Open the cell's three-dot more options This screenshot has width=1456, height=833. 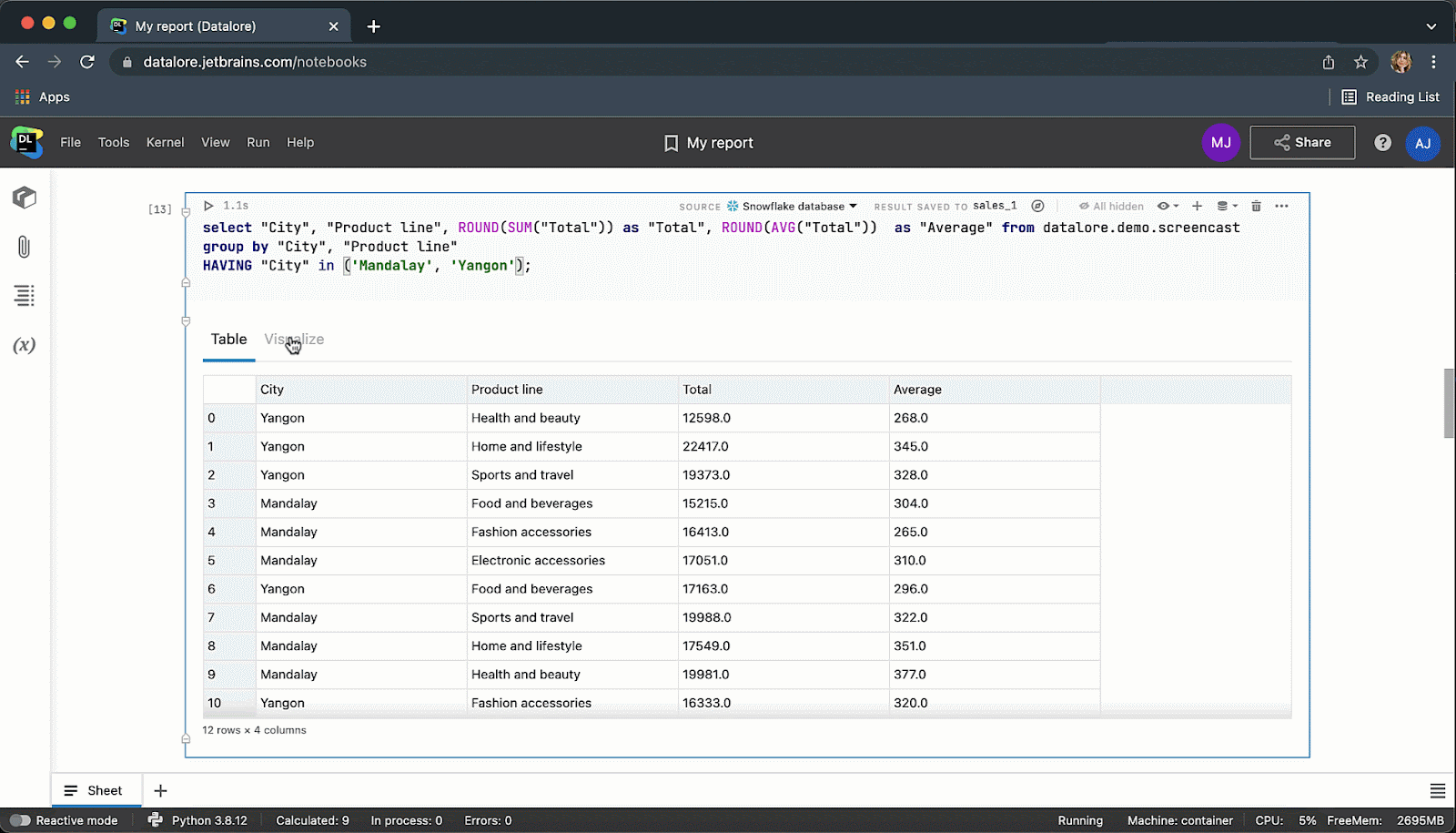(1281, 206)
